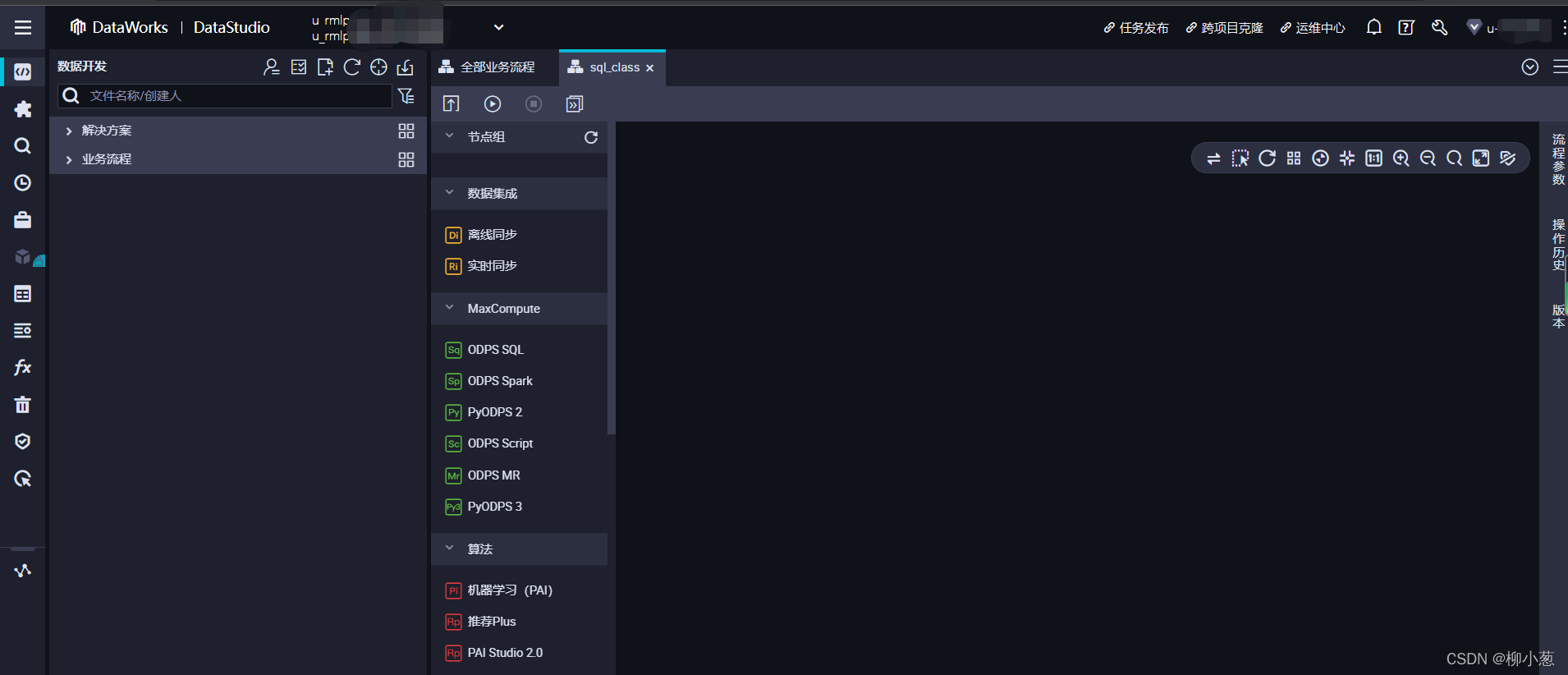Click the grid layout icon in canvas toolbar
The width and height of the screenshot is (1568, 675).
[x=1294, y=158]
